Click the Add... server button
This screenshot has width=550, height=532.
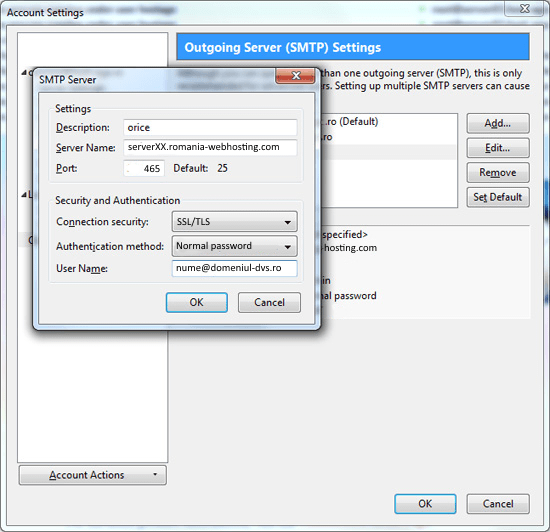[497, 123]
